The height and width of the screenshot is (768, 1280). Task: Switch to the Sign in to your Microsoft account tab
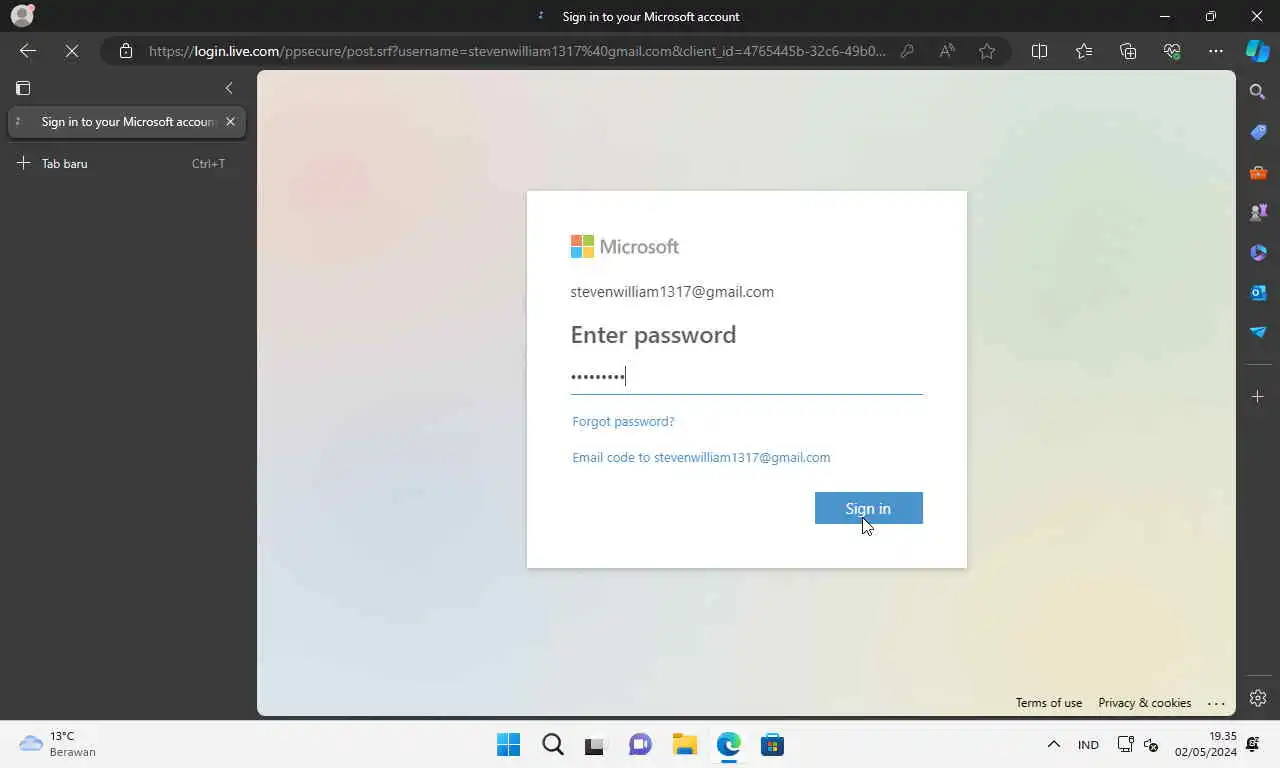pos(127,122)
